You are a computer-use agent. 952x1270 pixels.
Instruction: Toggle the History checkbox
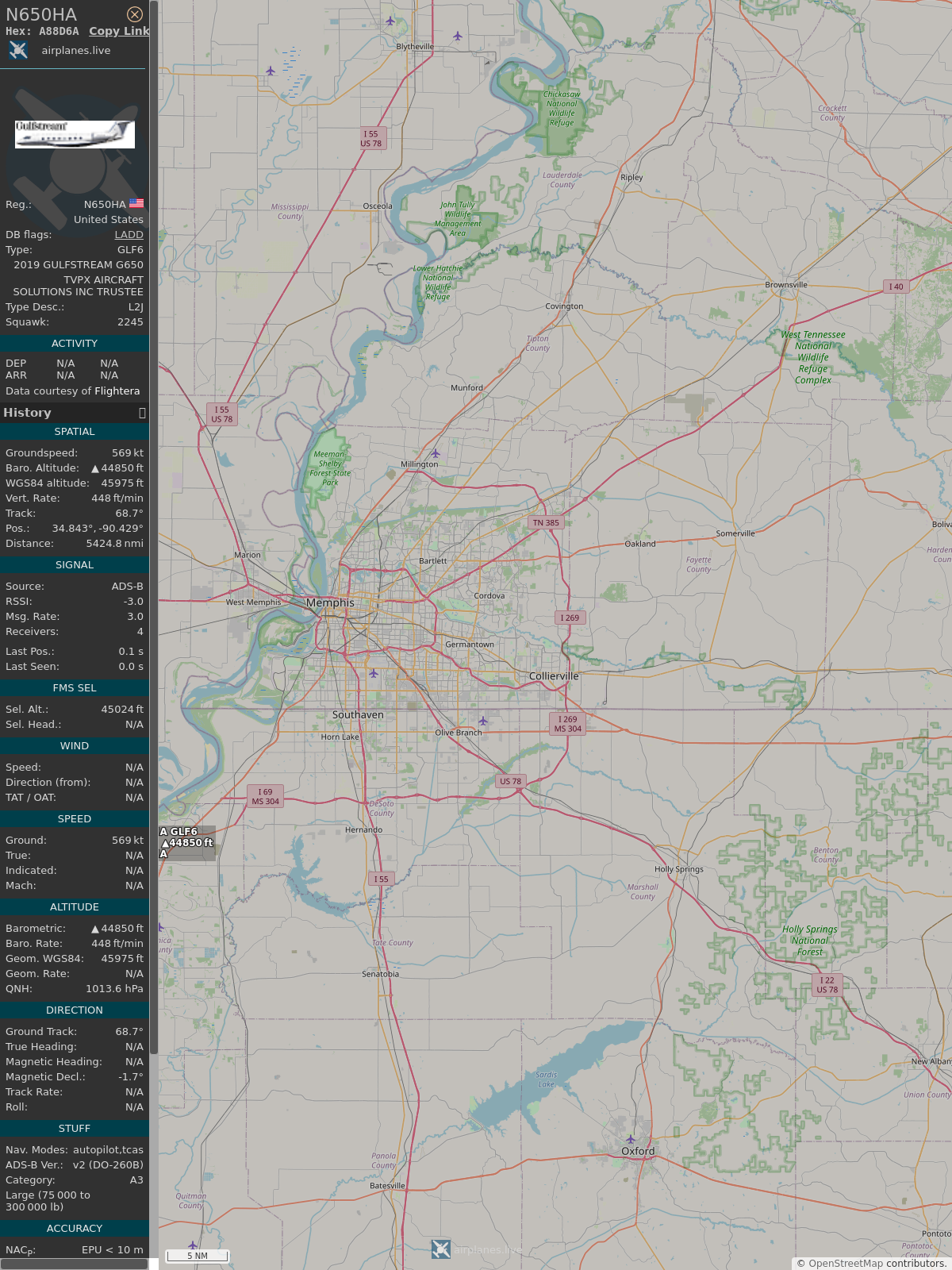pyautogui.click(x=142, y=413)
